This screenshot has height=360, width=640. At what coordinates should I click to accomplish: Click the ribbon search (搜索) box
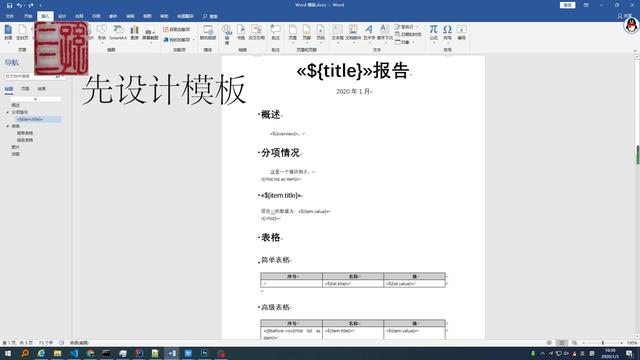210,16
